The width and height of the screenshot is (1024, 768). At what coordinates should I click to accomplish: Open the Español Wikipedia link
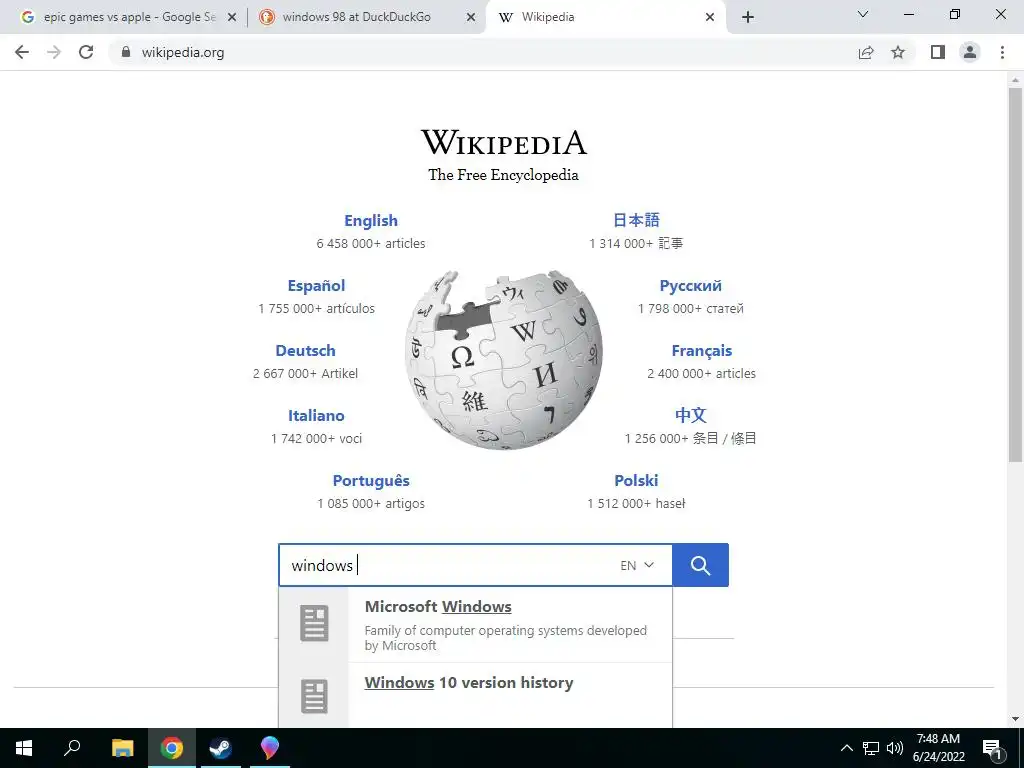[316, 285]
